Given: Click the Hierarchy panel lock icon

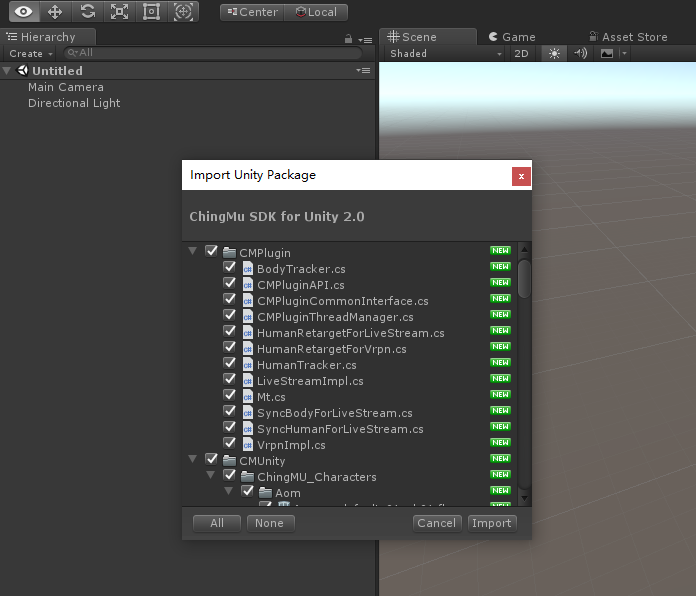Looking at the screenshot, I should click(348, 39).
